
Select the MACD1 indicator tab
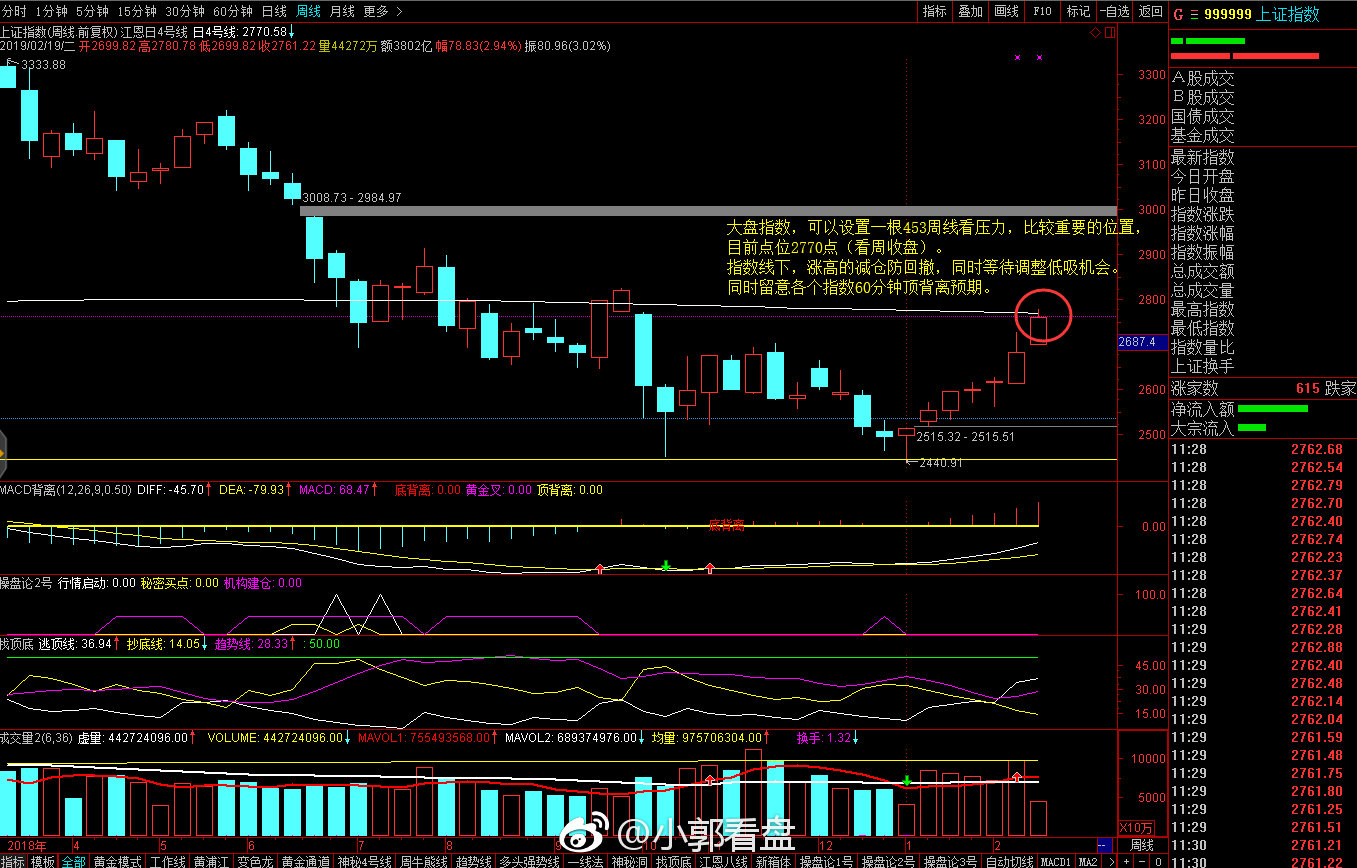tap(1056, 861)
